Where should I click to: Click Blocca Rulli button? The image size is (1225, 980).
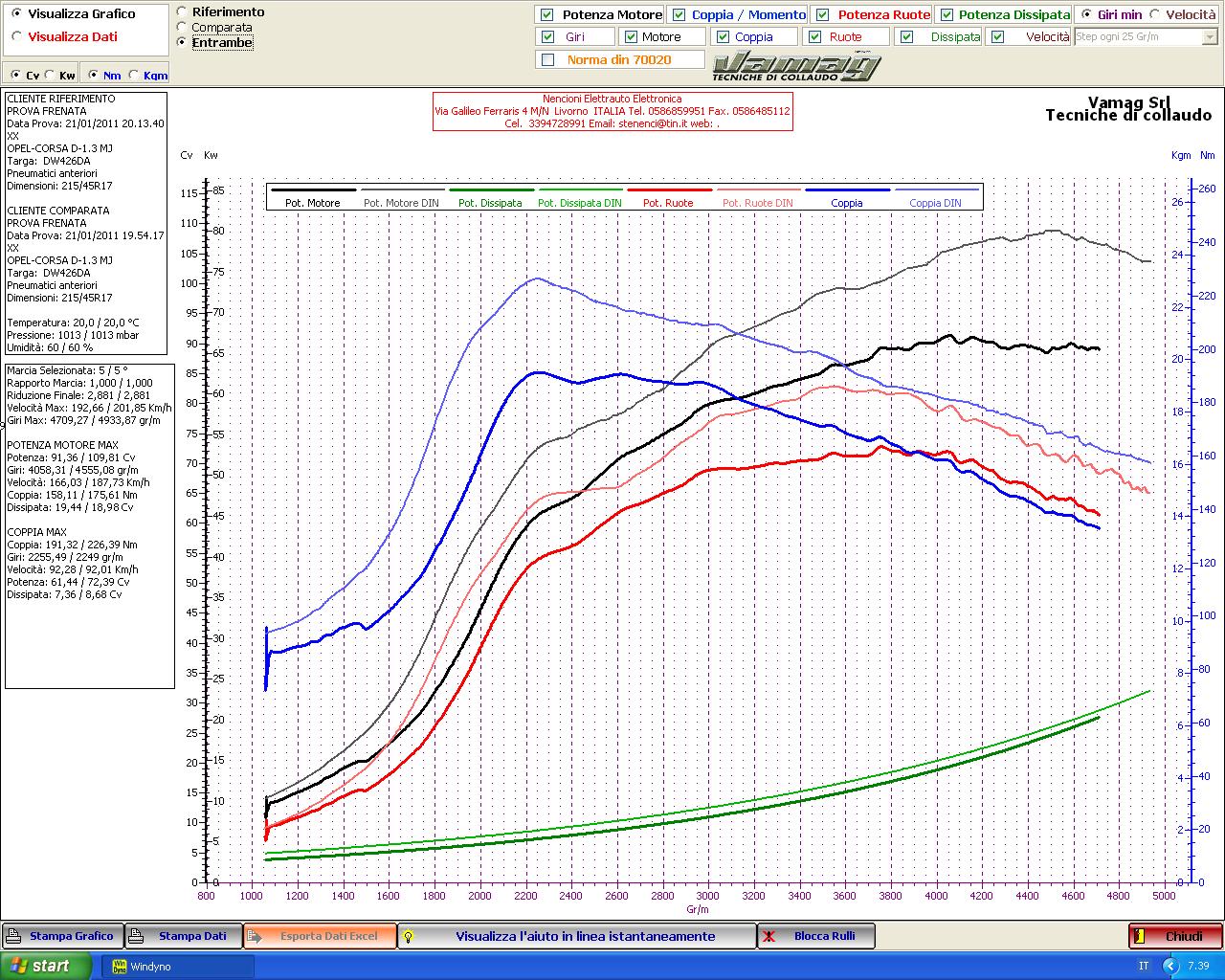(816, 936)
